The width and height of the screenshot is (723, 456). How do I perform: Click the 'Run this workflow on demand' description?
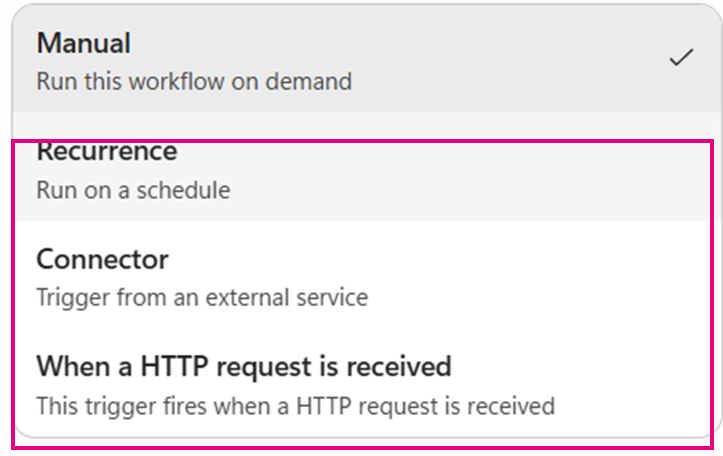pyautogui.click(x=194, y=82)
